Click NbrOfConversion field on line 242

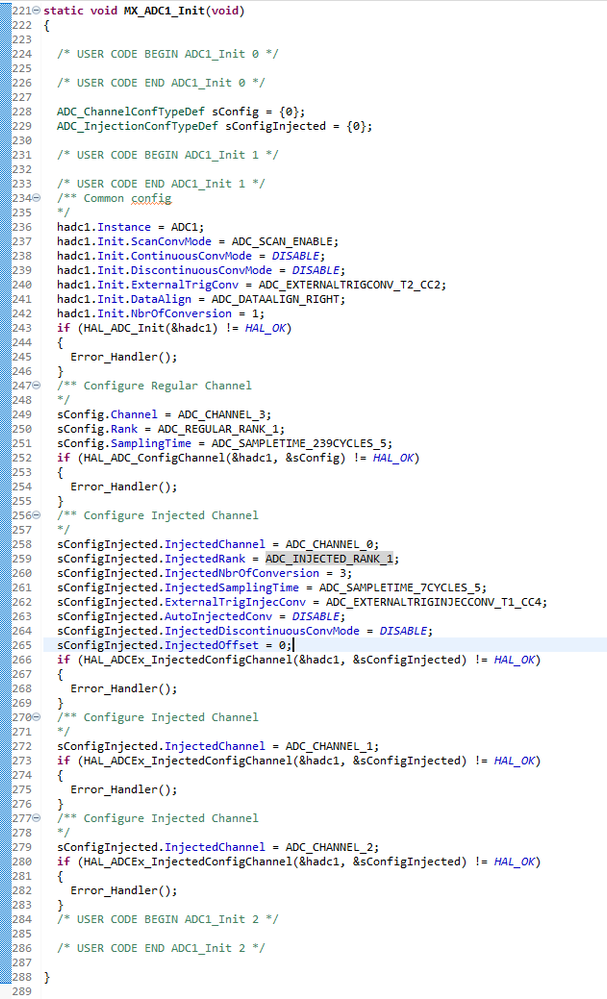tap(181, 313)
